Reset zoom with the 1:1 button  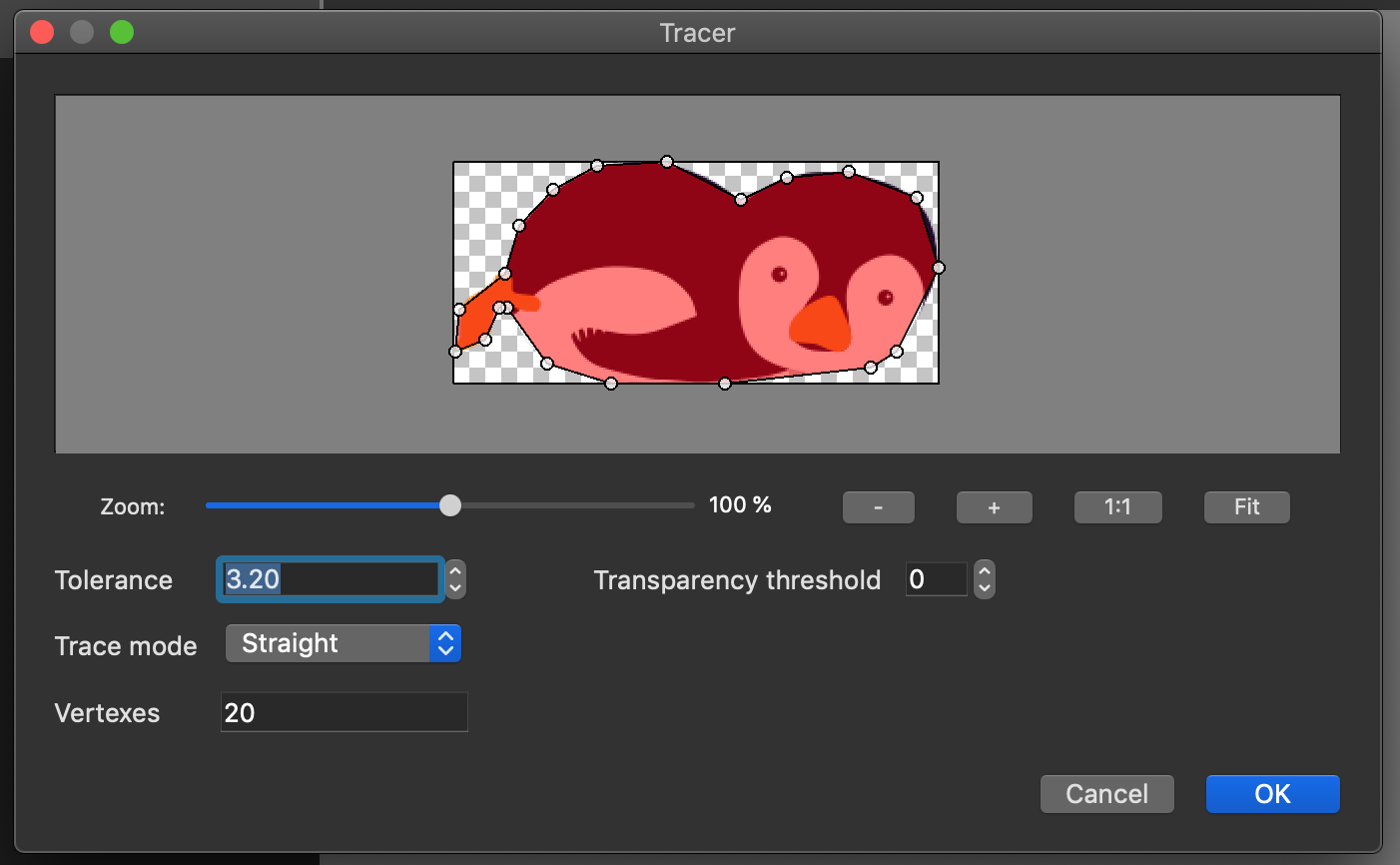(x=1117, y=507)
